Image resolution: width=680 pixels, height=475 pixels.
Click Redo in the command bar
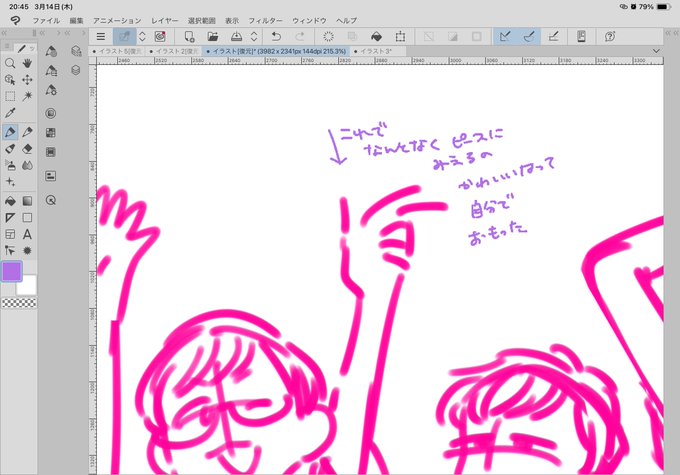300,37
